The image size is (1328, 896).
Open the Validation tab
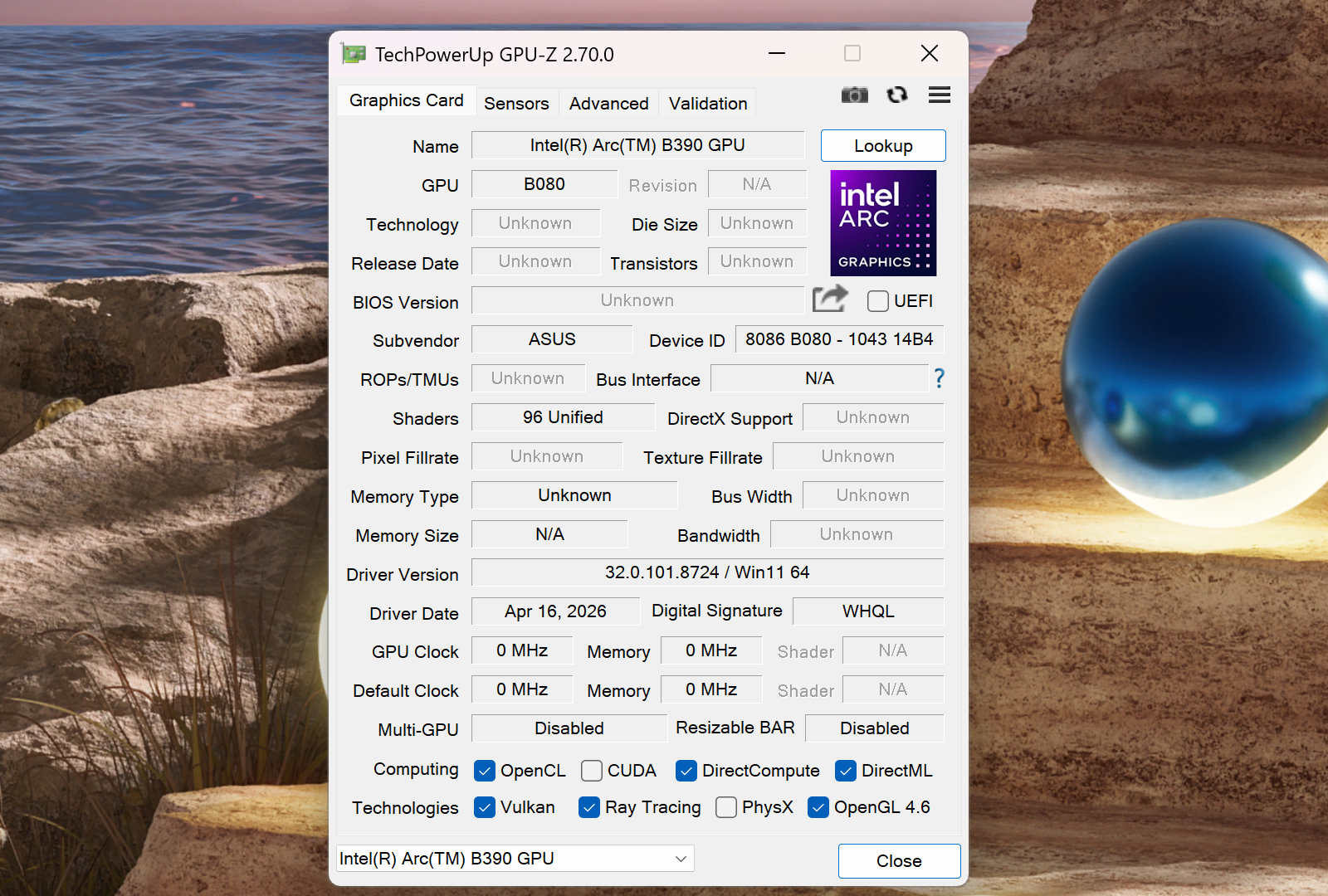[708, 103]
